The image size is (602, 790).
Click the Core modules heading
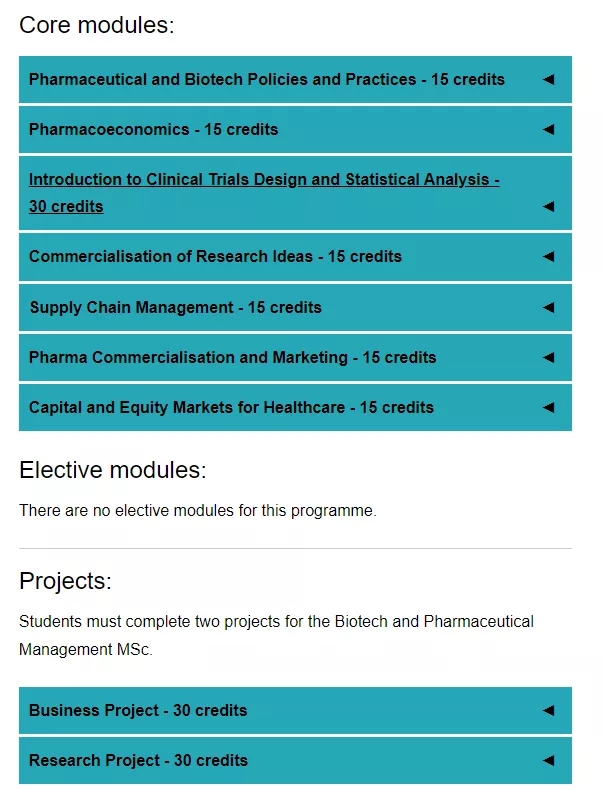pos(97,25)
